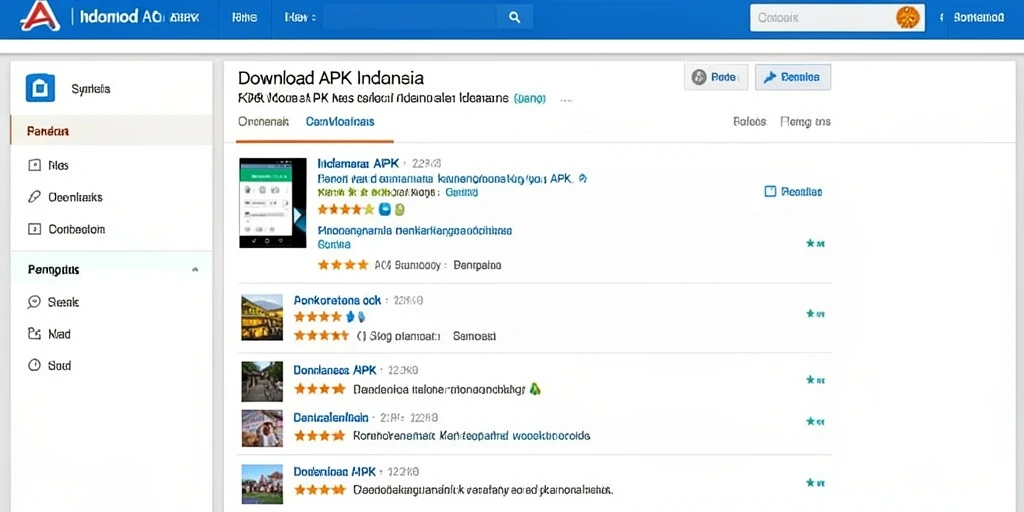The image size is (1024, 512).
Task: Click the Reoatlae checkbox icon
Action: (x=770, y=191)
